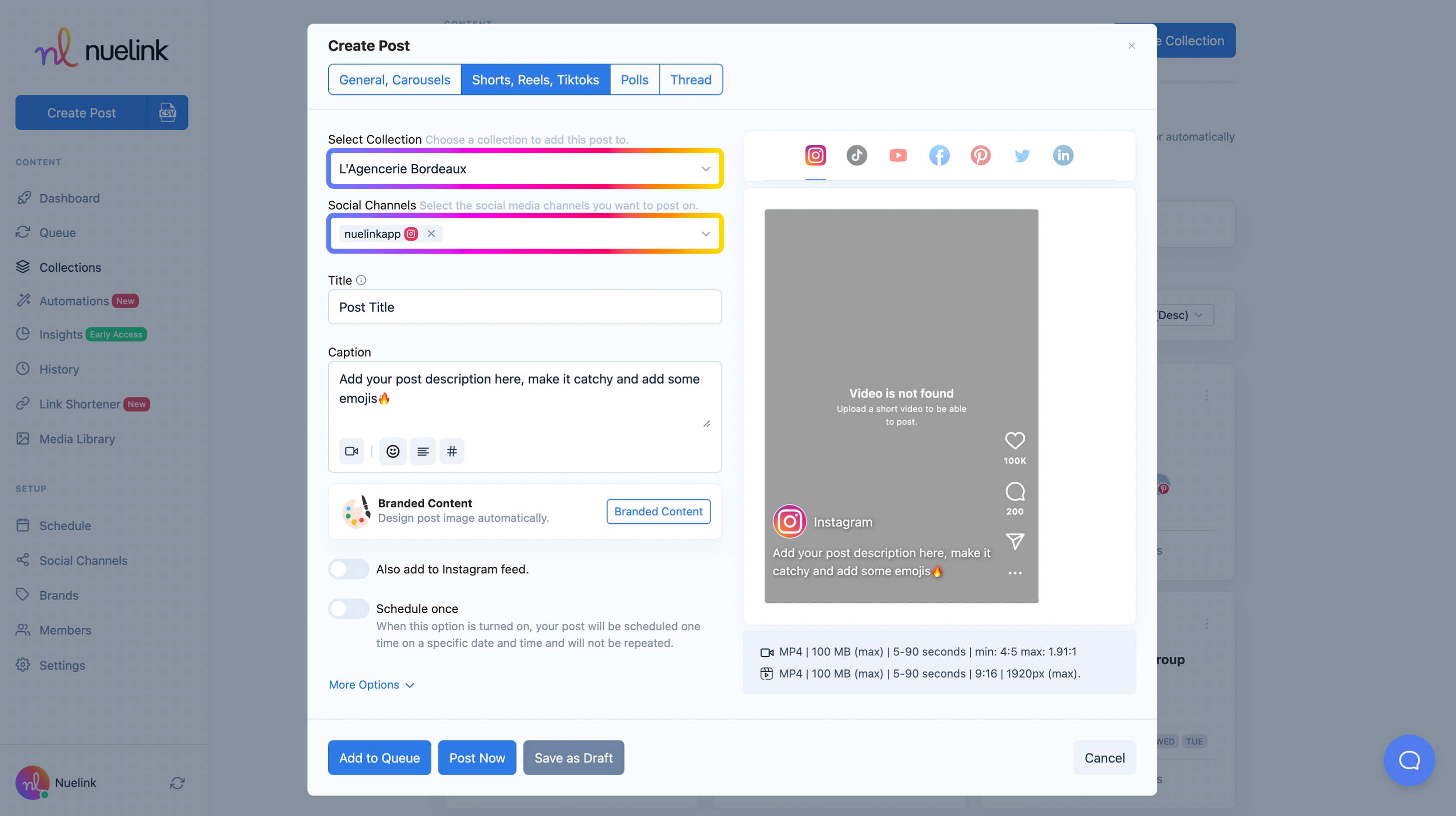Viewport: 1456px width, 816px height.
Task: Switch preview to YouTube icon
Action: (897, 155)
